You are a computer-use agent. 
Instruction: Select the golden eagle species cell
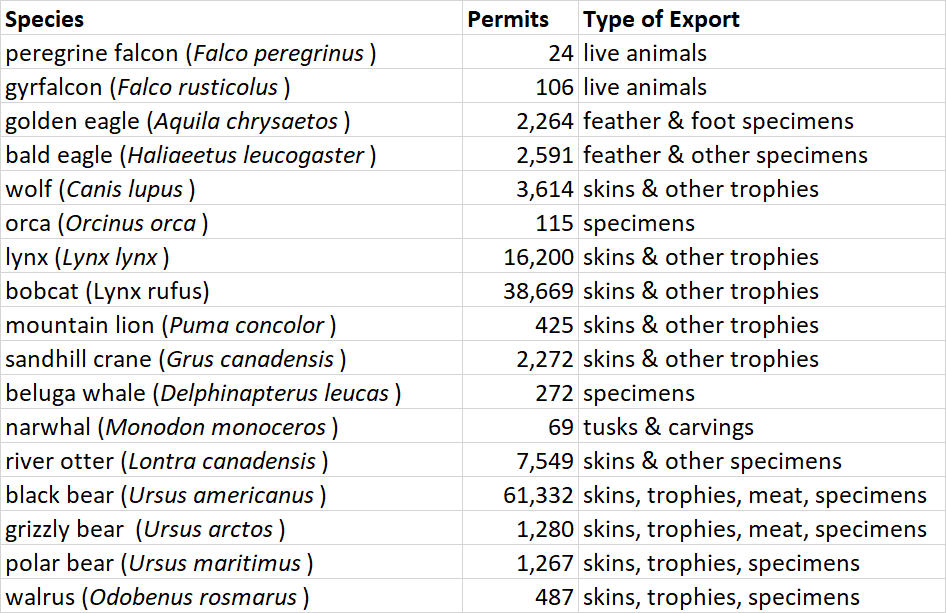point(177,121)
